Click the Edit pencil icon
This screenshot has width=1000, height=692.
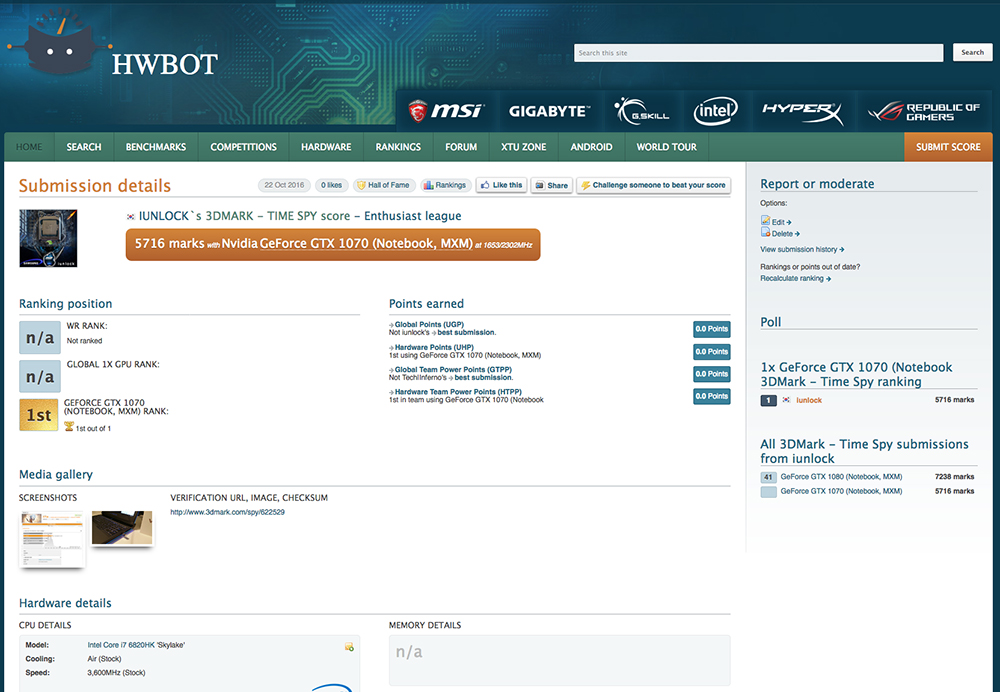(x=765, y=220)
